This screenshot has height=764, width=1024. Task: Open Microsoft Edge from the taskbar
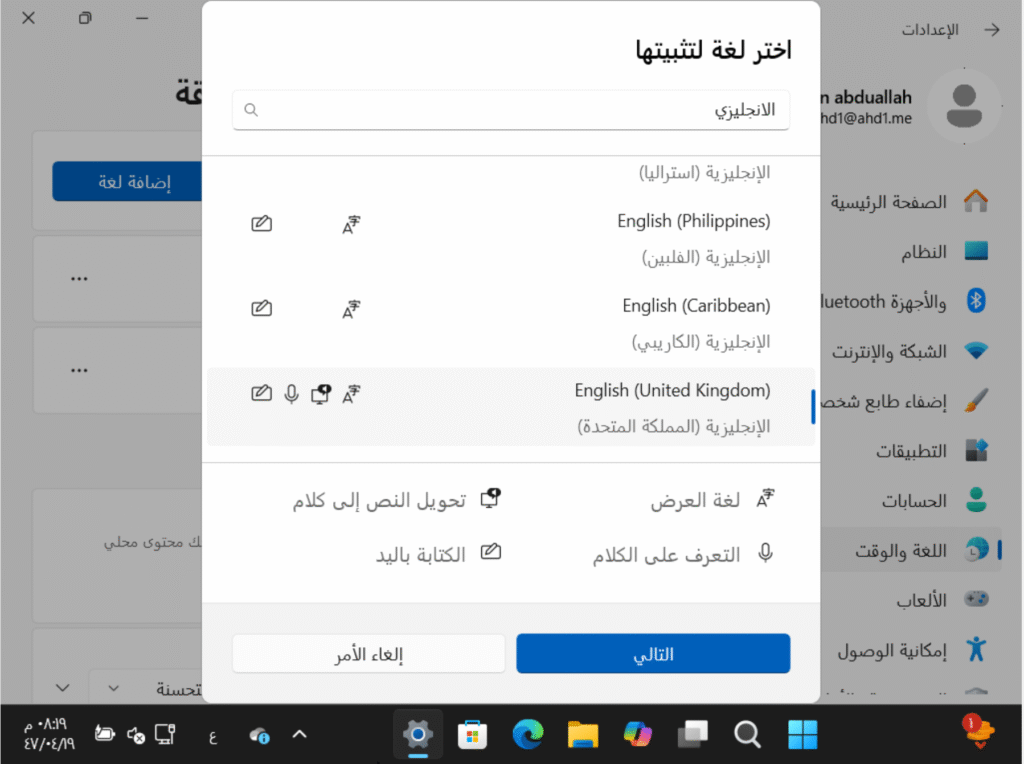pos(527,735)
